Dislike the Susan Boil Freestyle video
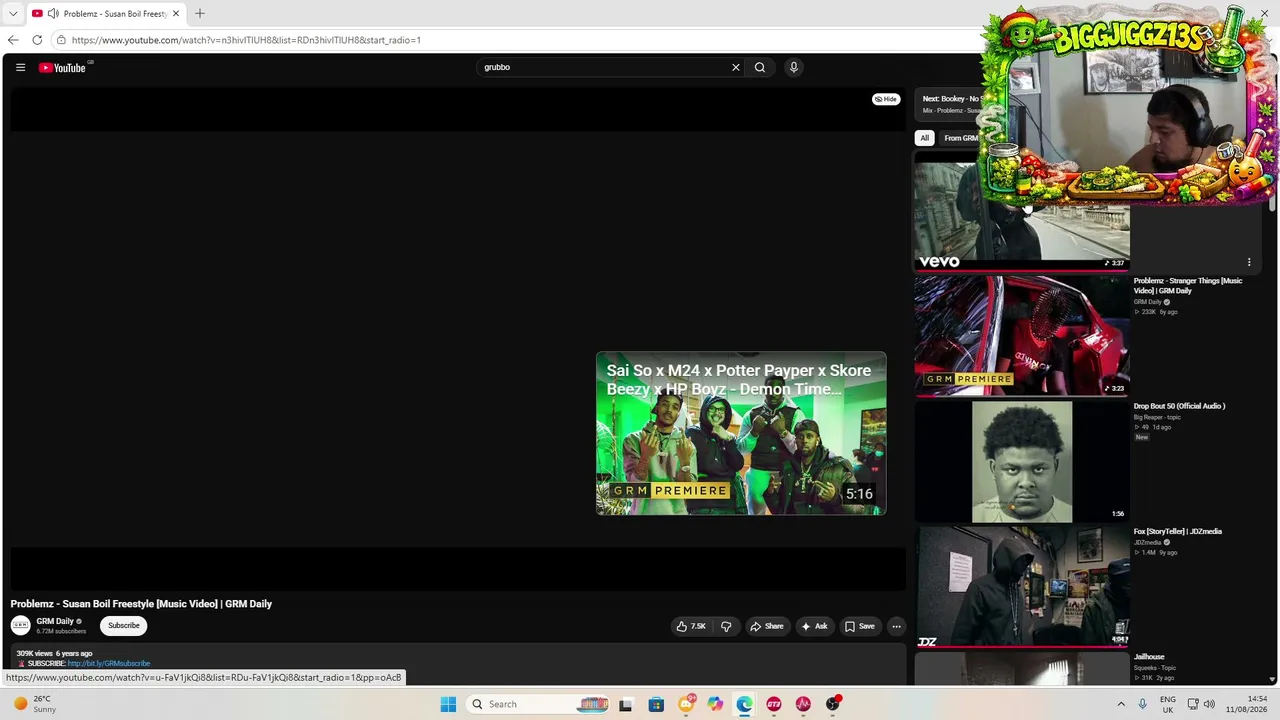1280x720 pixels. [x=726, y=626]
